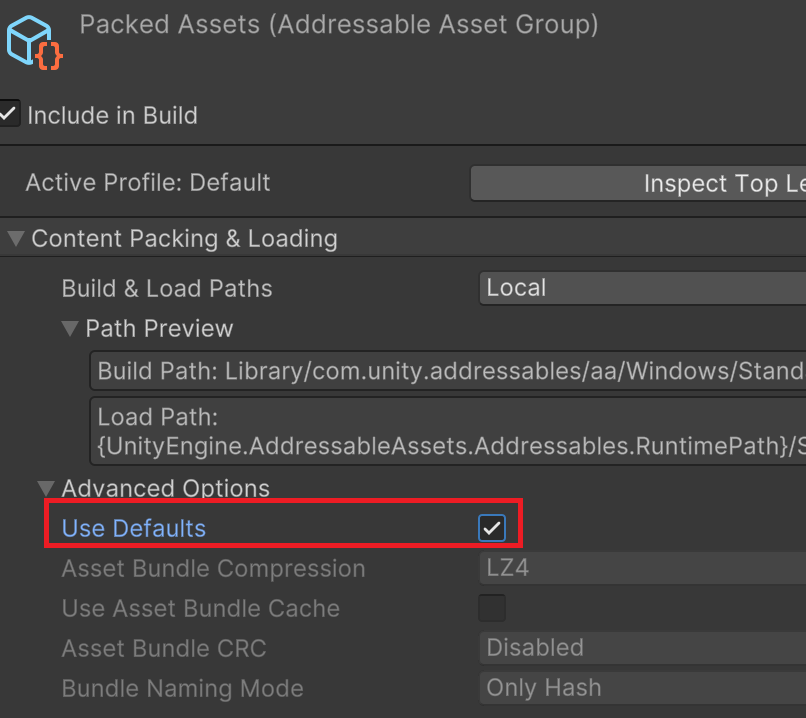Click the Inspect Top Level button
Viewport: 806px width, 718px height.
638,183
